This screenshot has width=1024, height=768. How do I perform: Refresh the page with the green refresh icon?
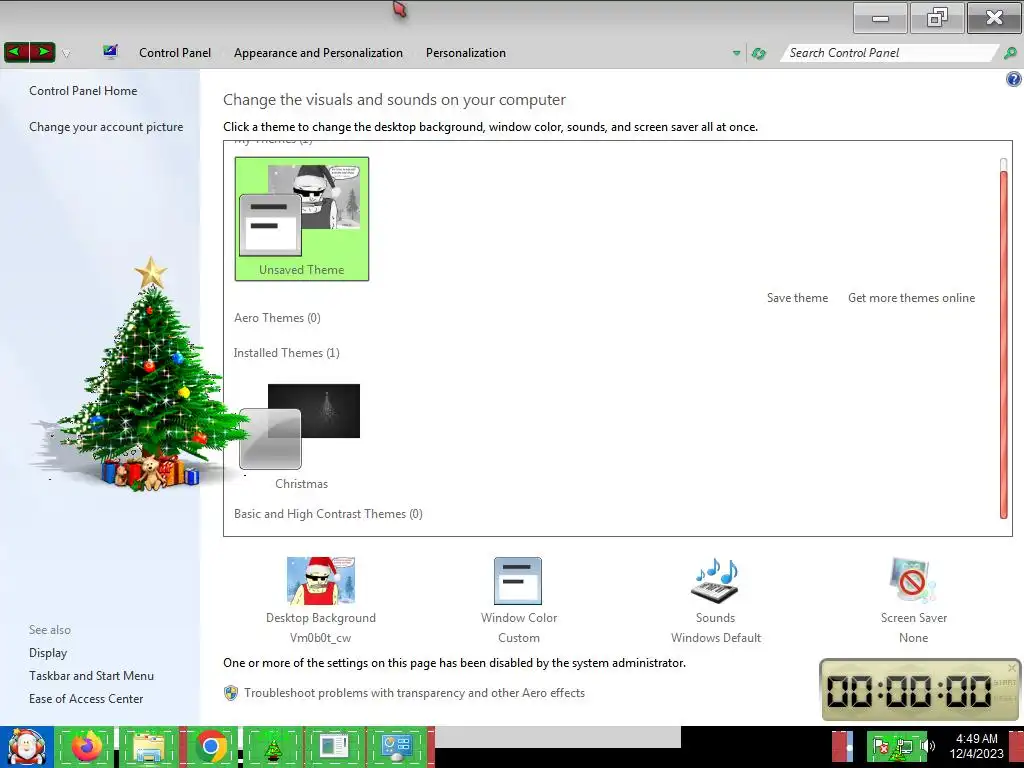click(758, 54)
